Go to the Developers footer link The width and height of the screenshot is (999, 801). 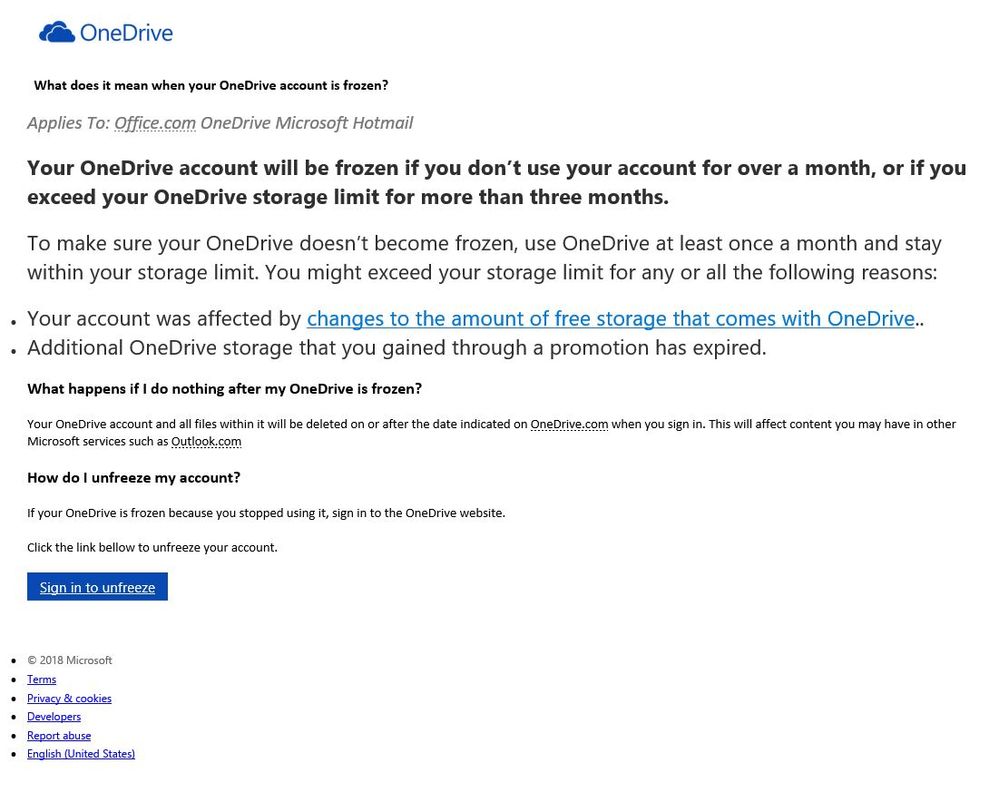click(x=54, y=717)
